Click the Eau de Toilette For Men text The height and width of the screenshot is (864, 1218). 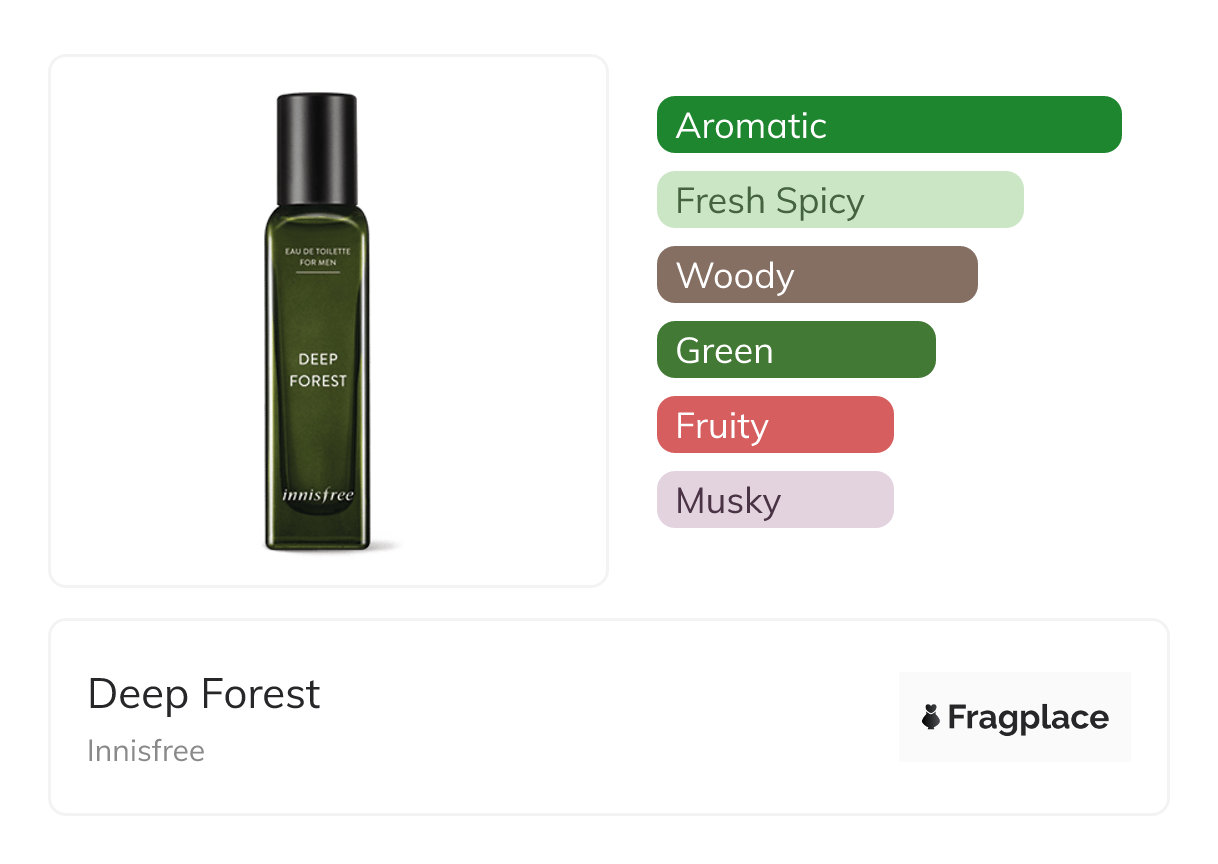[x=318, y=258]
